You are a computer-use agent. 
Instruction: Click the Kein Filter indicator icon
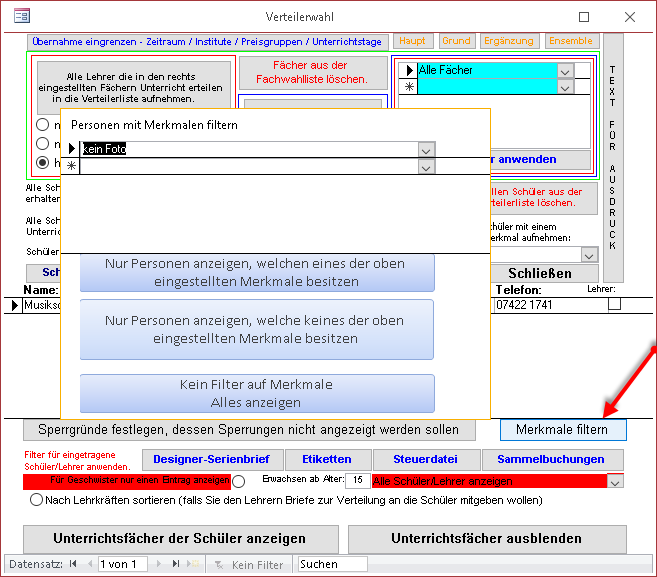coord(219,565)
